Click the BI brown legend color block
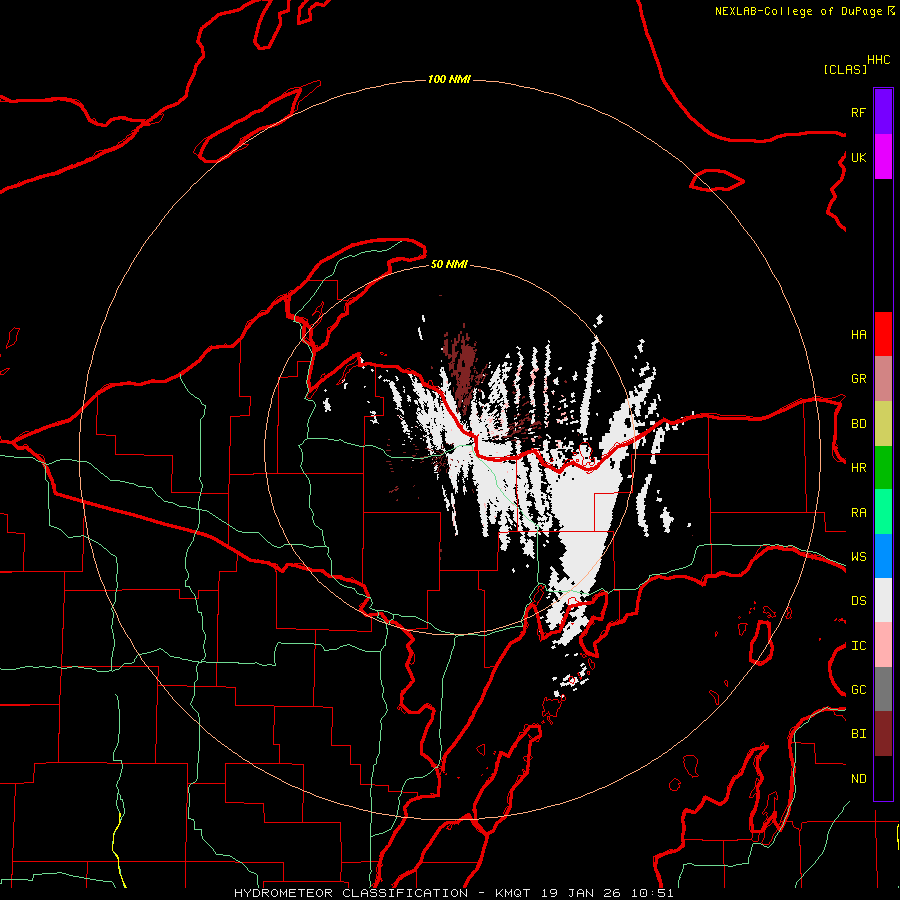900x900 pixels. tap(883, 734)
